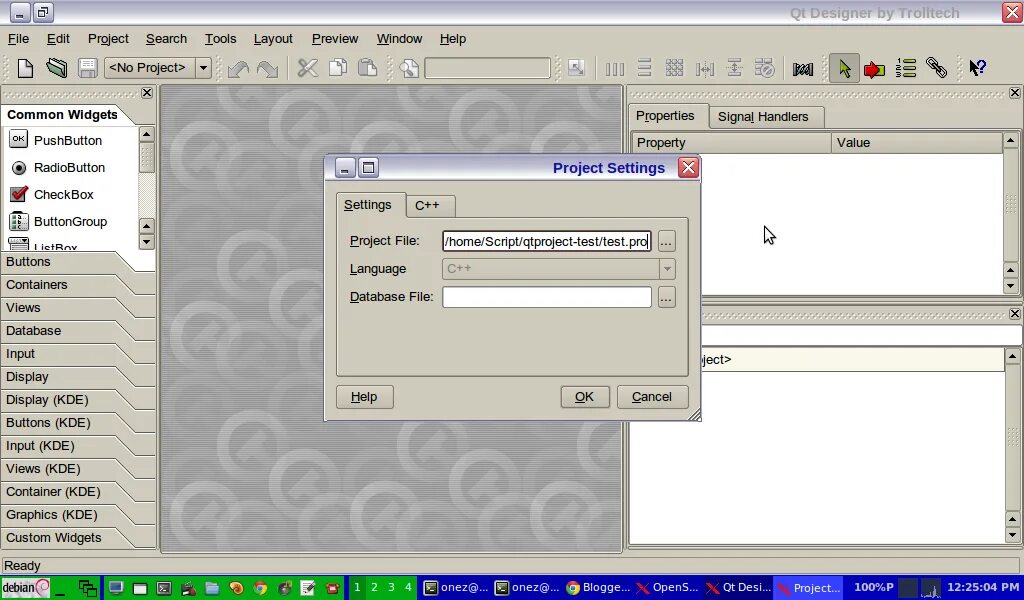Click the Open file folder icon
This screenshot has width=1024, height=600.
56,68
